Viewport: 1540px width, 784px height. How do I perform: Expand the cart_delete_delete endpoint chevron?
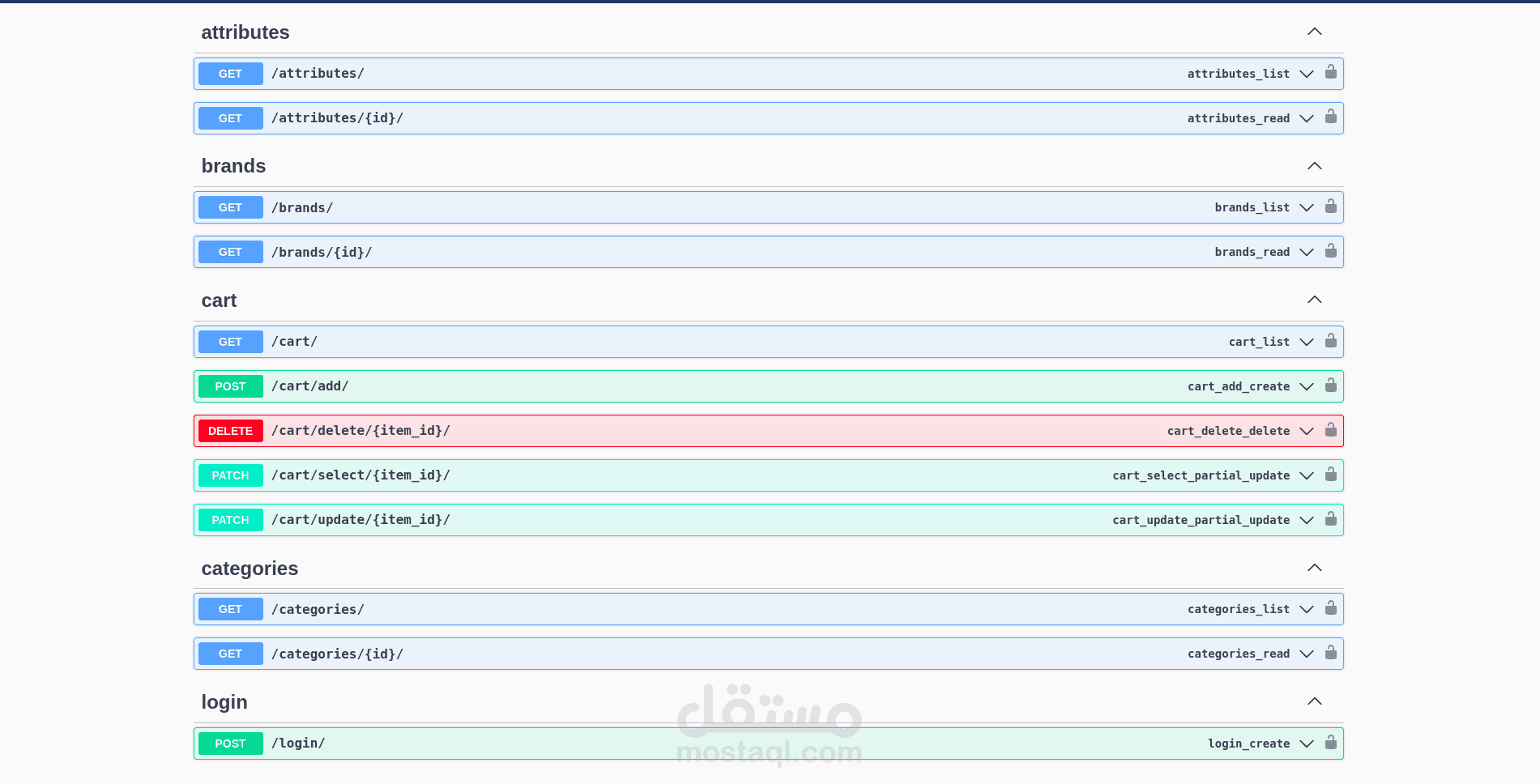(1307, 431)
